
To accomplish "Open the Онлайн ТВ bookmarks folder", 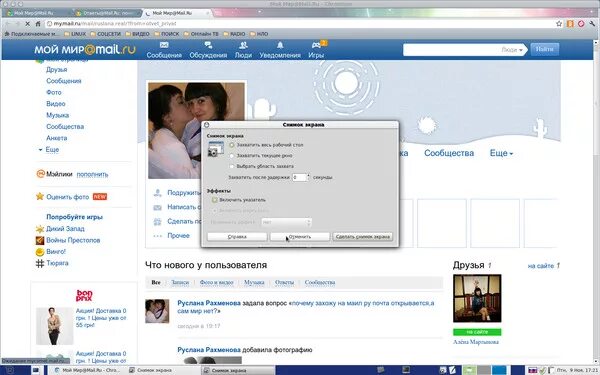I will click(x=201, y=34).
